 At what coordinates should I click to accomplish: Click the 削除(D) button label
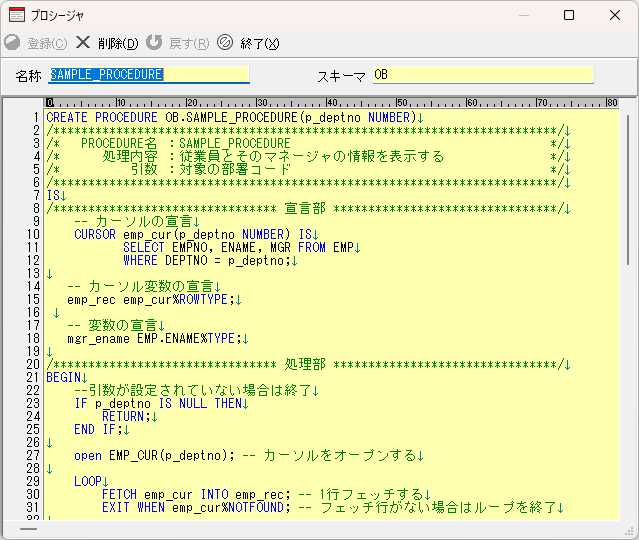click(x=118, y=43)
